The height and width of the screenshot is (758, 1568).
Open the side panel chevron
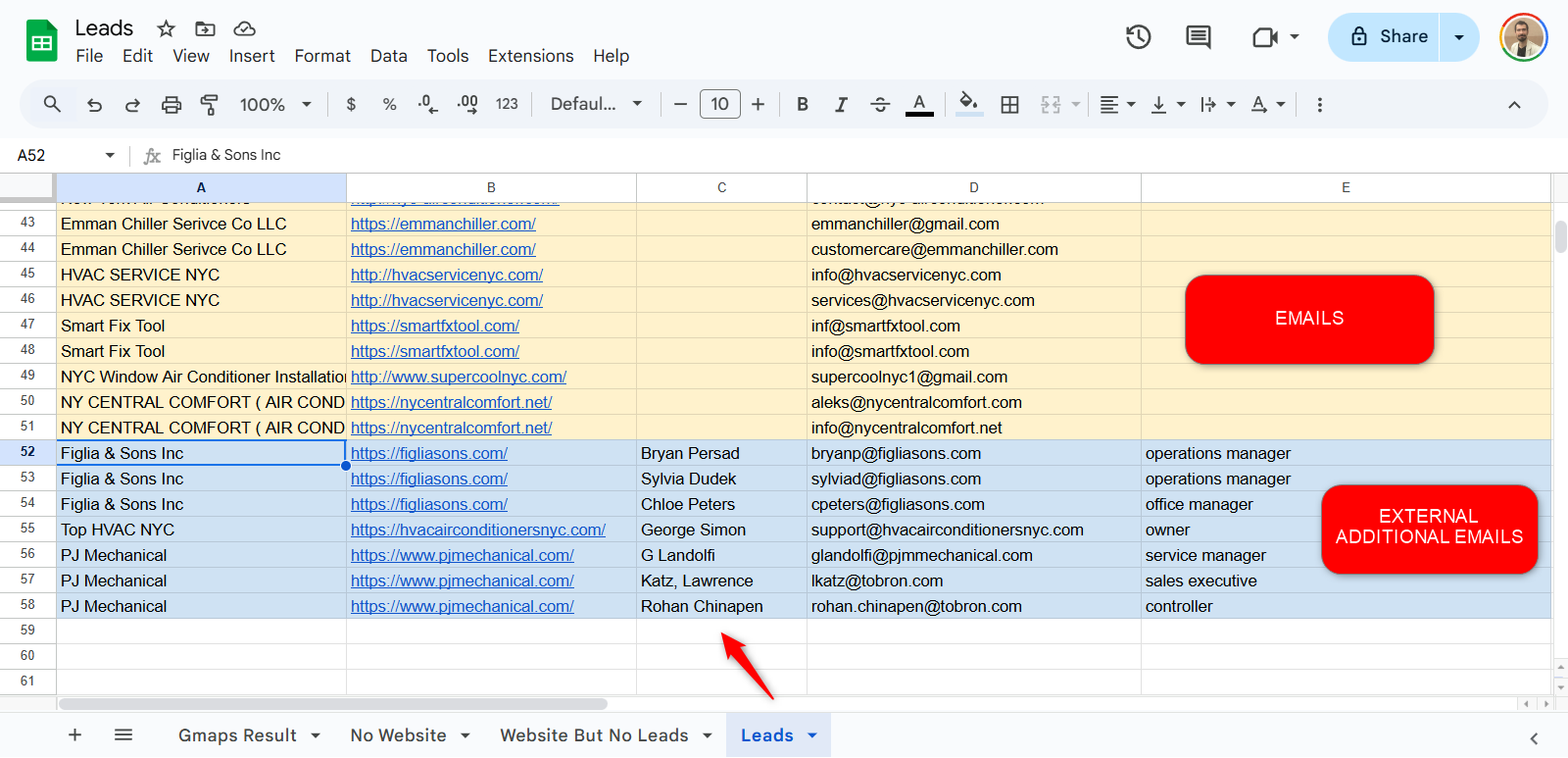tap(1534, 738)
